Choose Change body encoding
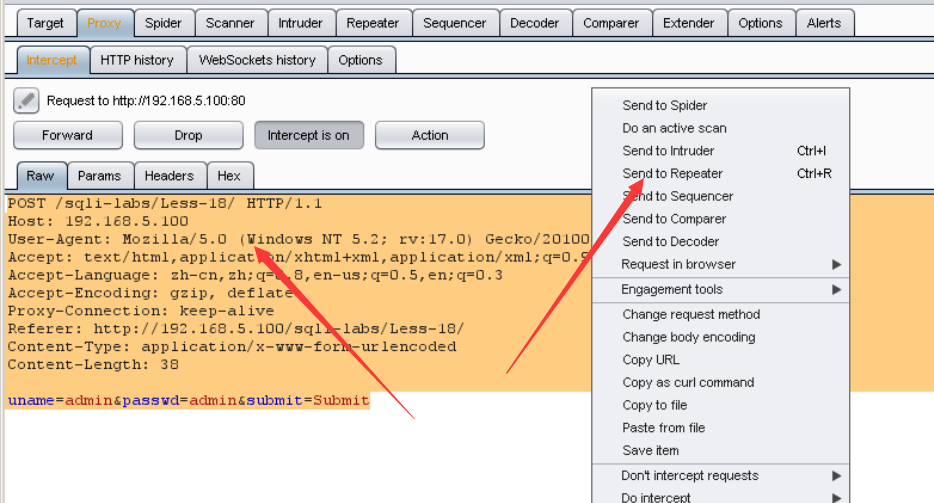Screen dimensions: 934x503 tap(720, 337)
